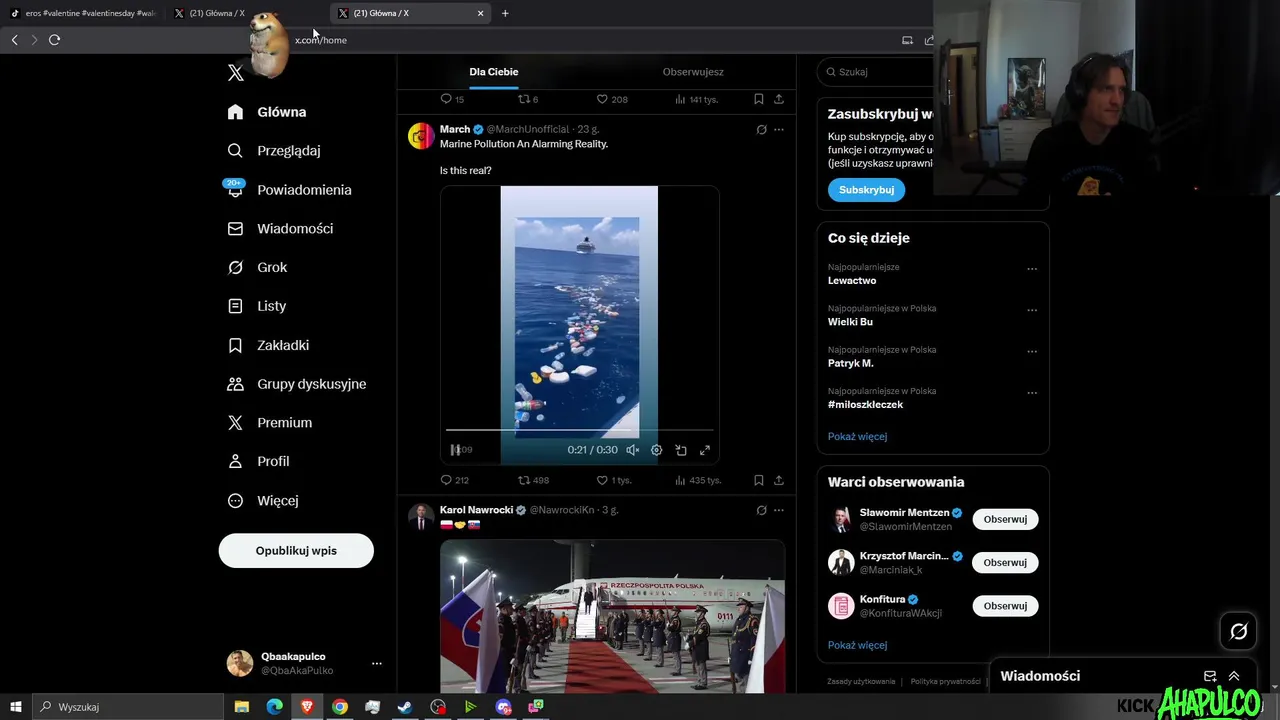Open options for Wielki Bu trend
The width and height of the screenshot is (1280, 720).
click(x=1032, y=310)
